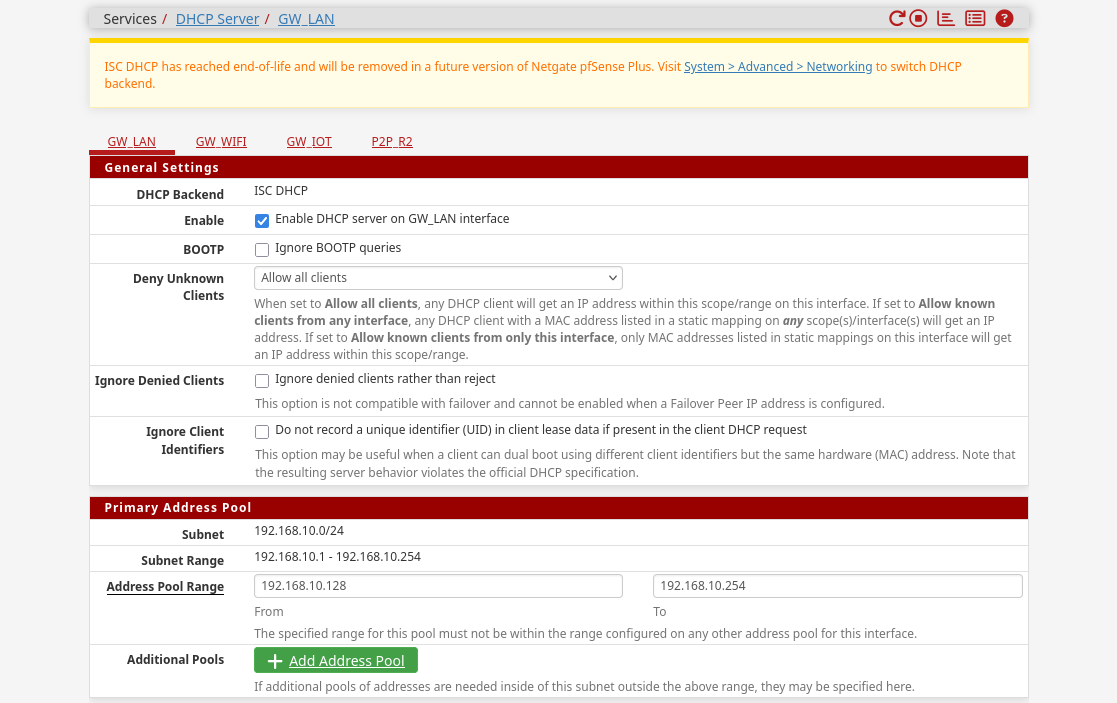Switch to the GW_LAN tab
Image resolution: width=1117 pixels, height=703 pixels.
[x=132, y=142]
